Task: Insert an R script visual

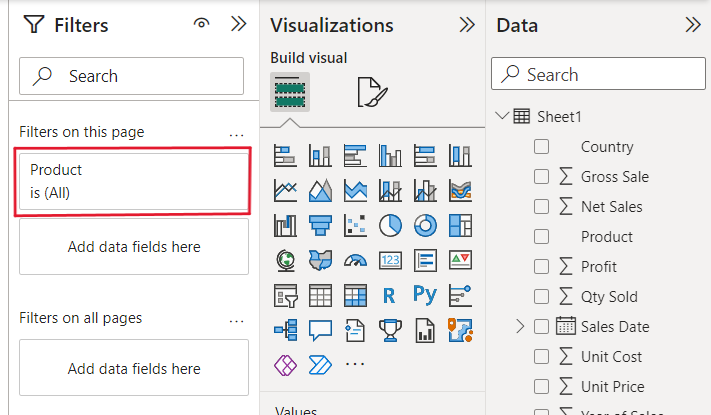Action: [x=390, y=295]
